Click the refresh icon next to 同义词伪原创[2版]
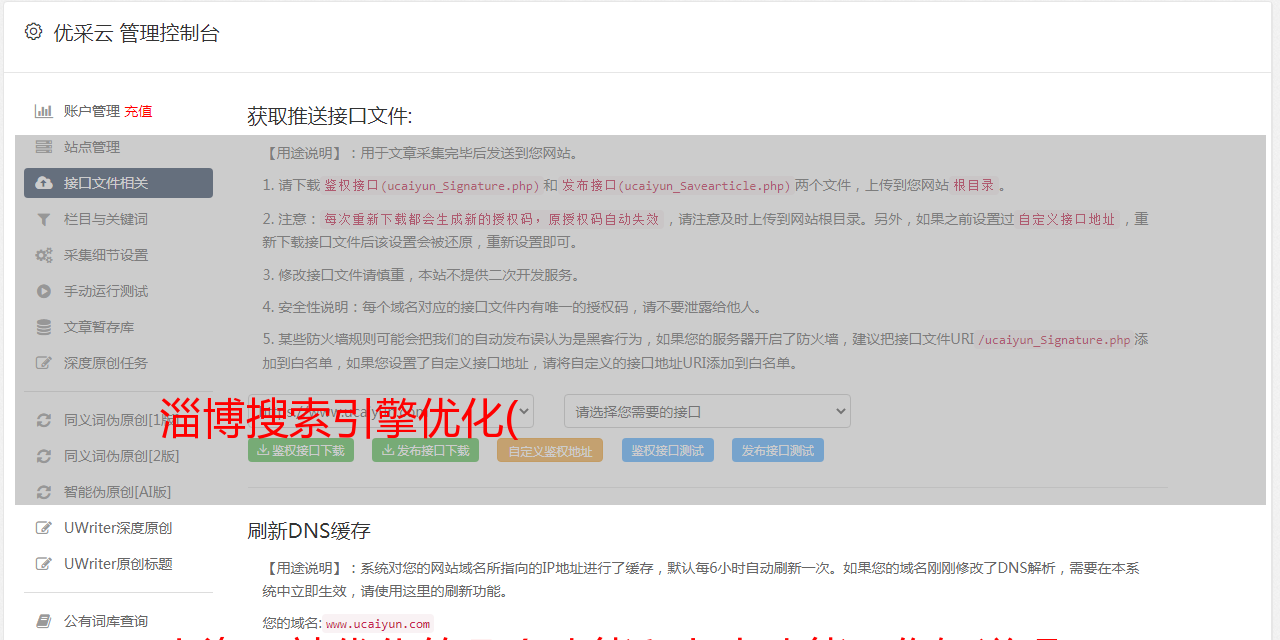 (44, 456)
